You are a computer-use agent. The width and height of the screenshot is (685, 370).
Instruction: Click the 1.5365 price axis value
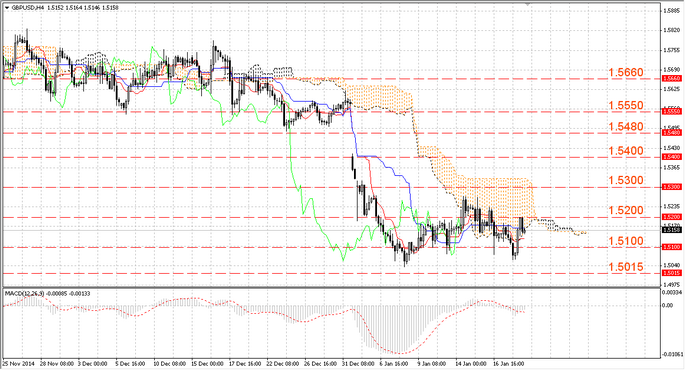tap(671, 167)
